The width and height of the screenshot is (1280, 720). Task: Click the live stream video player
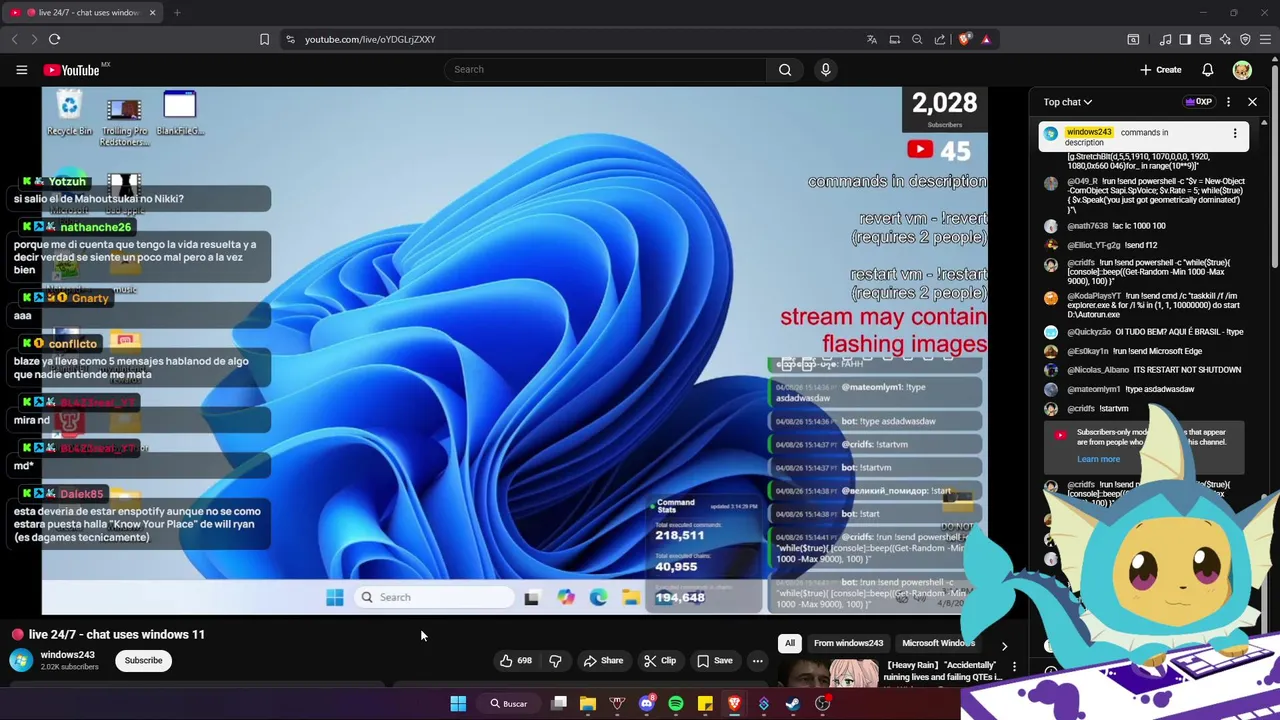pyautogui.click(x=514, y=350)
